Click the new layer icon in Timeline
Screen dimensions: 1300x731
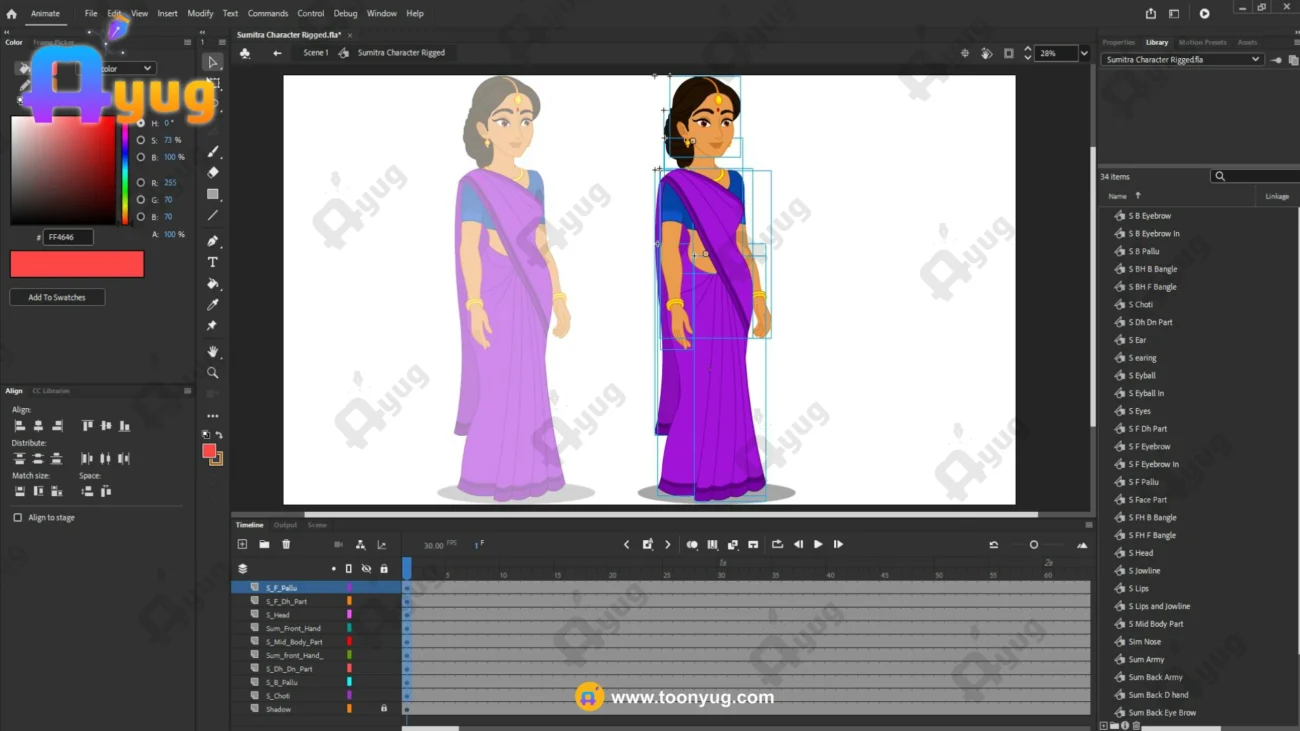point(242,545)
